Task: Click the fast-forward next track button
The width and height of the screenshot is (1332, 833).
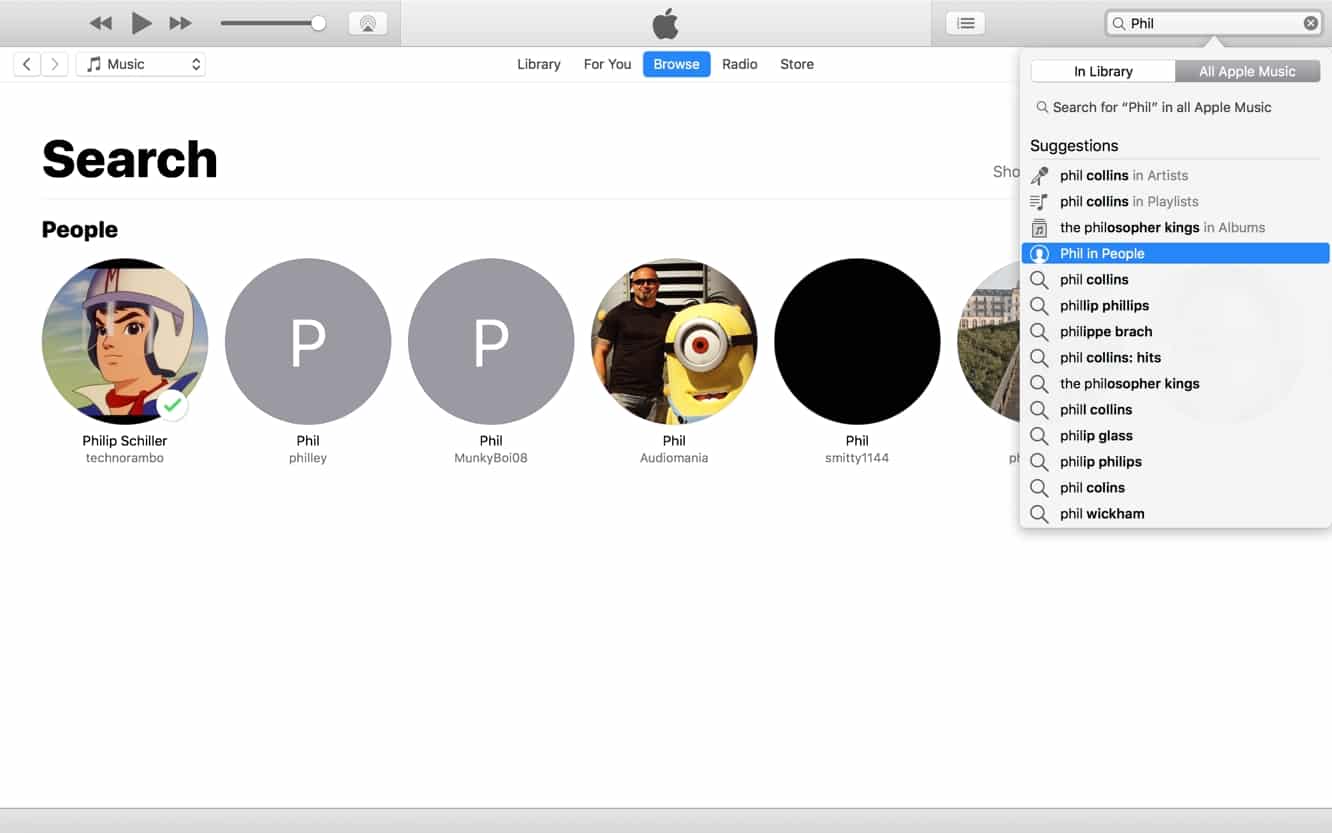Action: pos(180,23)
